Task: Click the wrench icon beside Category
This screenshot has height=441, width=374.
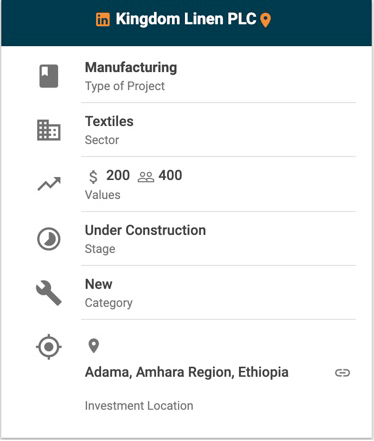Action: [49, 293]
